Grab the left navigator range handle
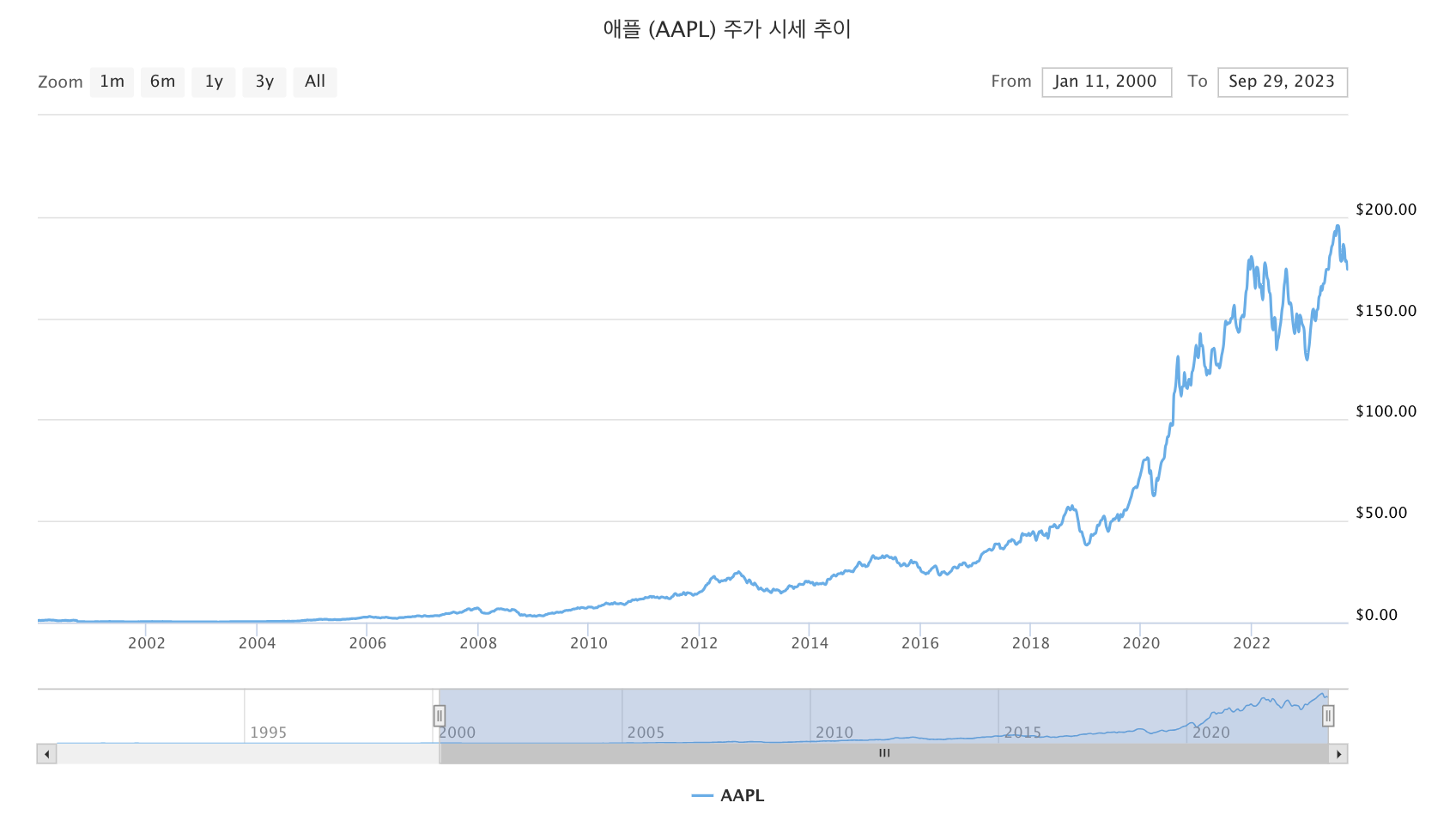 (x=439, y=715)
